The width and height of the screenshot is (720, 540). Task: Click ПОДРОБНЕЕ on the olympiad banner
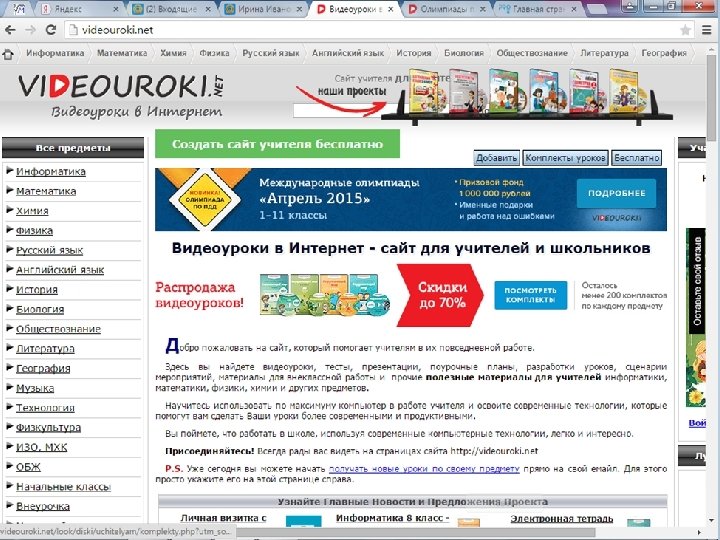pos(616,193)
